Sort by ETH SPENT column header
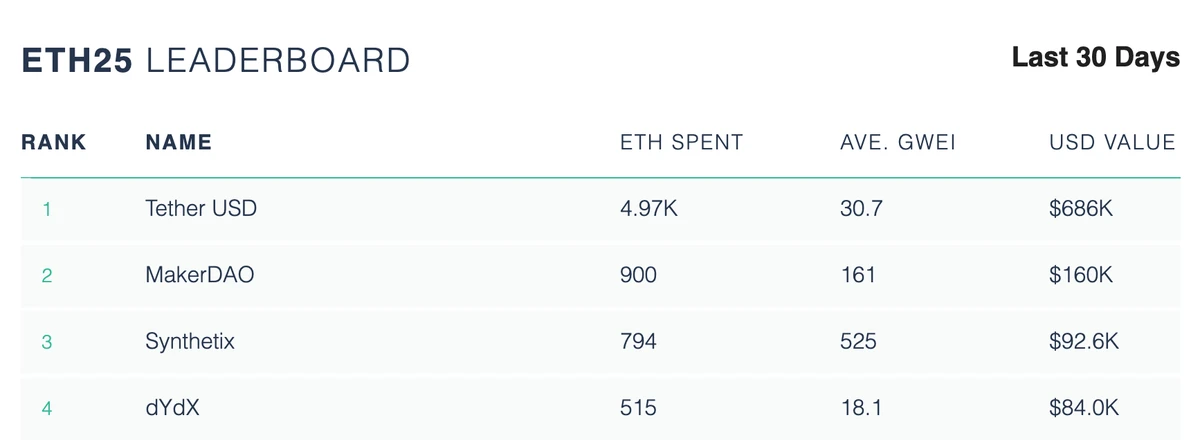The width and height of the screenshot is (1200, 440). (681, 142)
